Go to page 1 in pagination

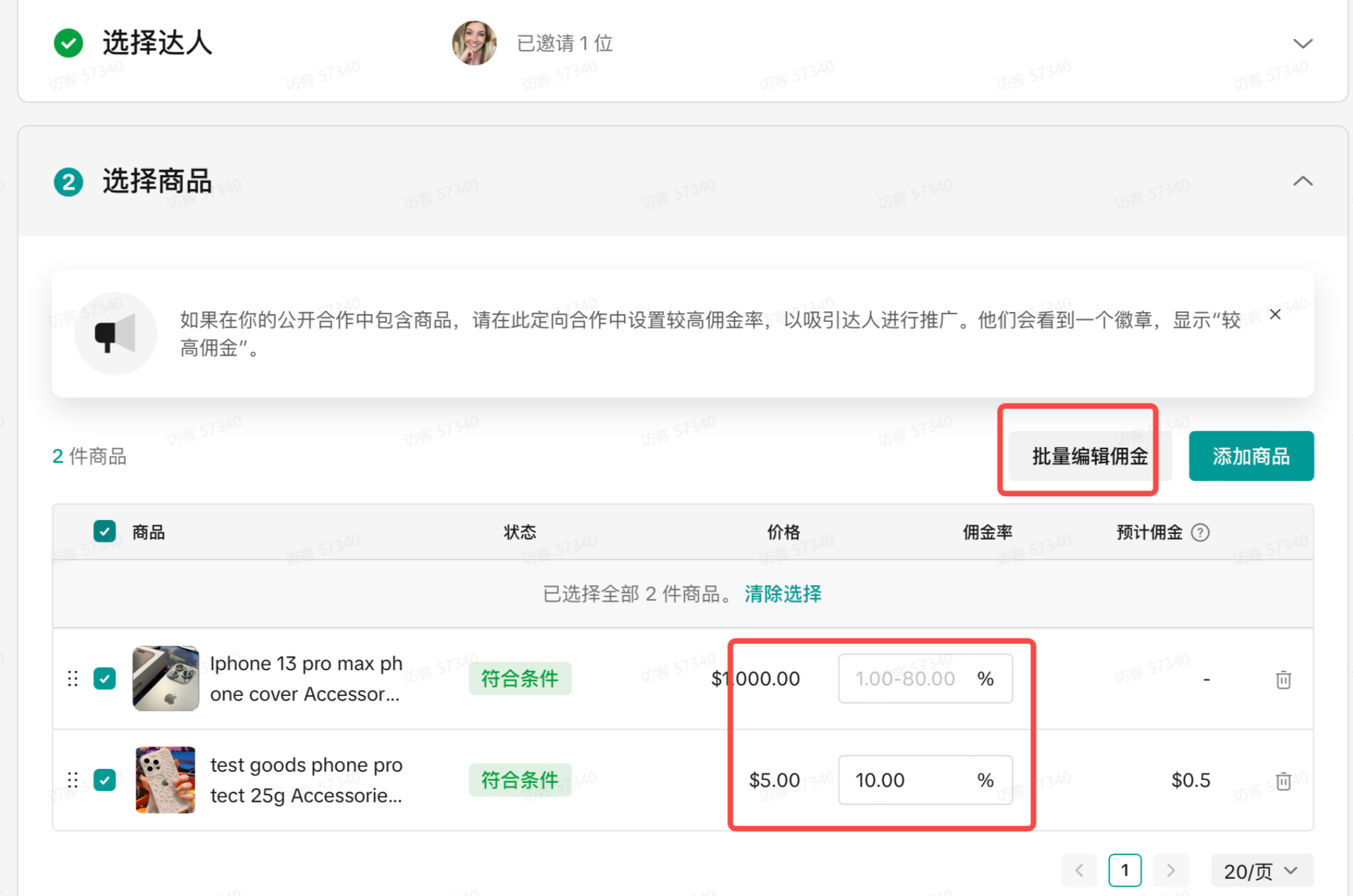(x=1125, y=870)
